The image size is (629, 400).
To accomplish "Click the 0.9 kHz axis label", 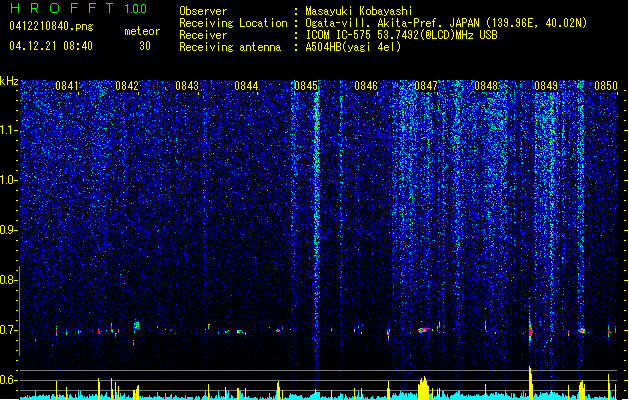I will click(x=9, y=230).
